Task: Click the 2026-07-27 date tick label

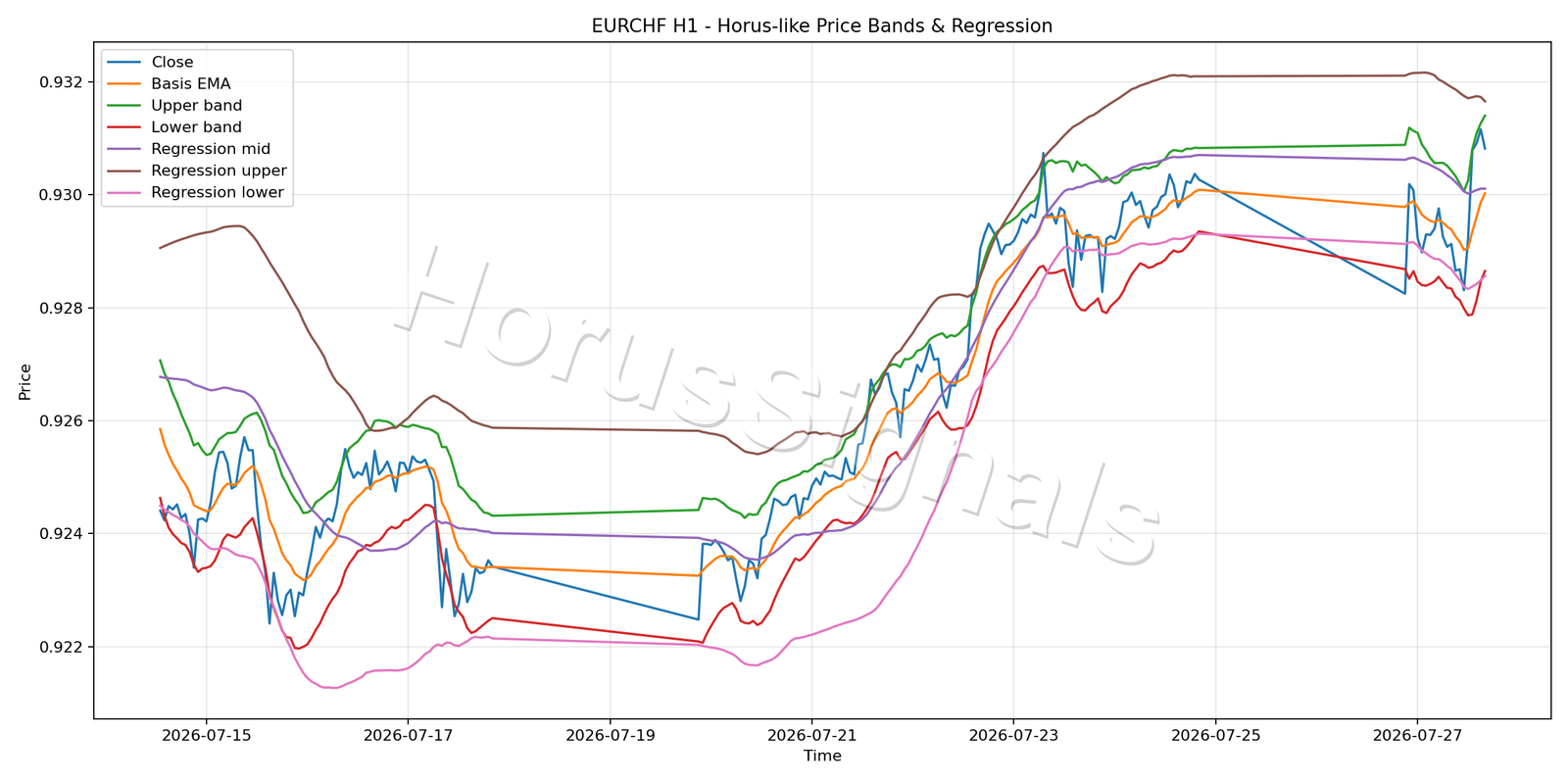Action: [x=1417, y=735]
